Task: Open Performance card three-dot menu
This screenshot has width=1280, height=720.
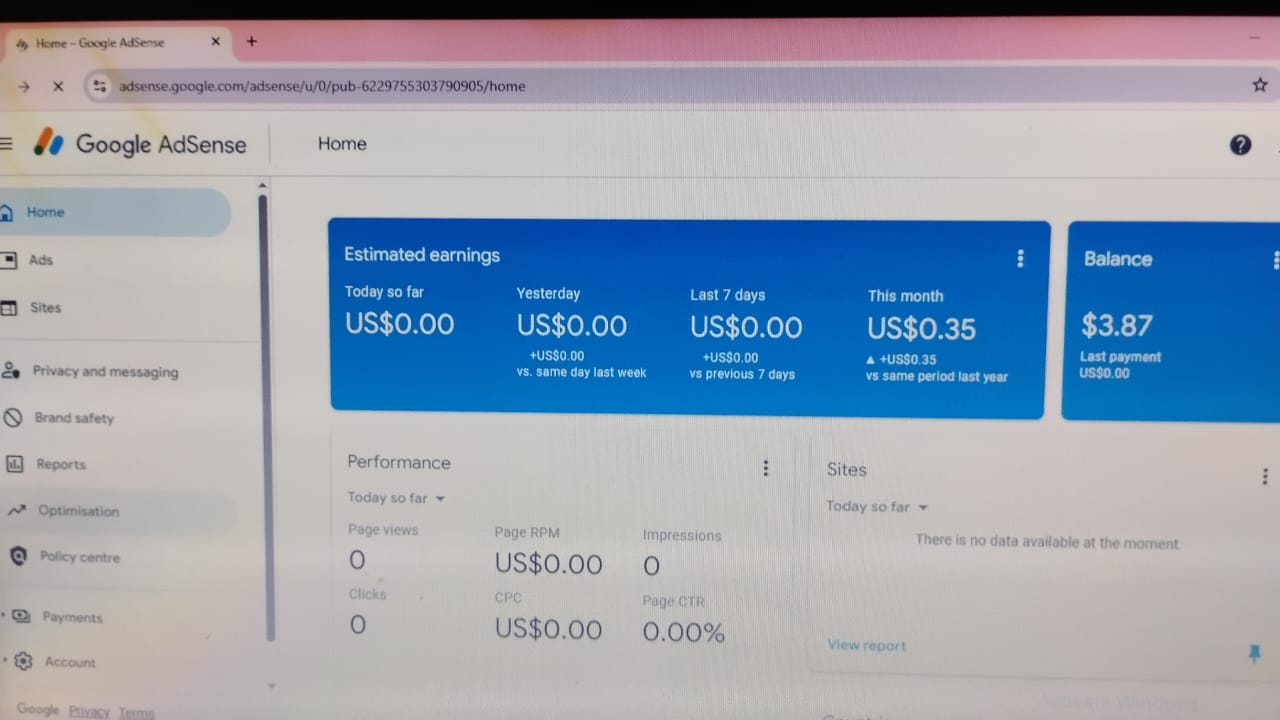Action: 766,467
